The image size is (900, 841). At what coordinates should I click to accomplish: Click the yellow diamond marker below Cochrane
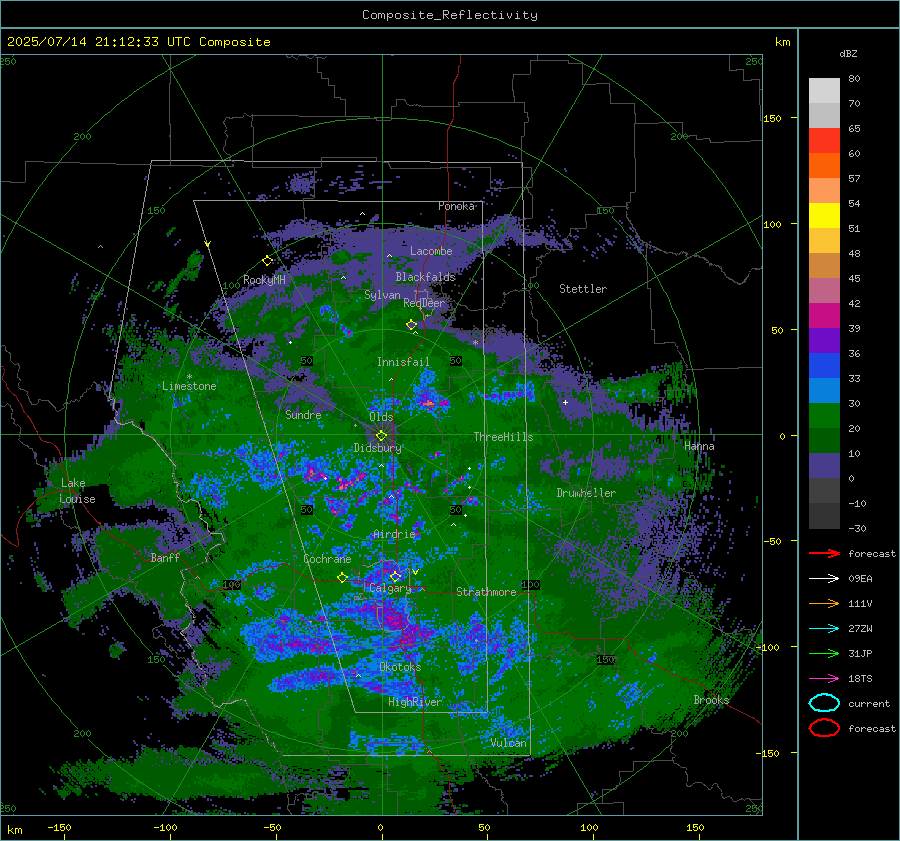(342, 578)
